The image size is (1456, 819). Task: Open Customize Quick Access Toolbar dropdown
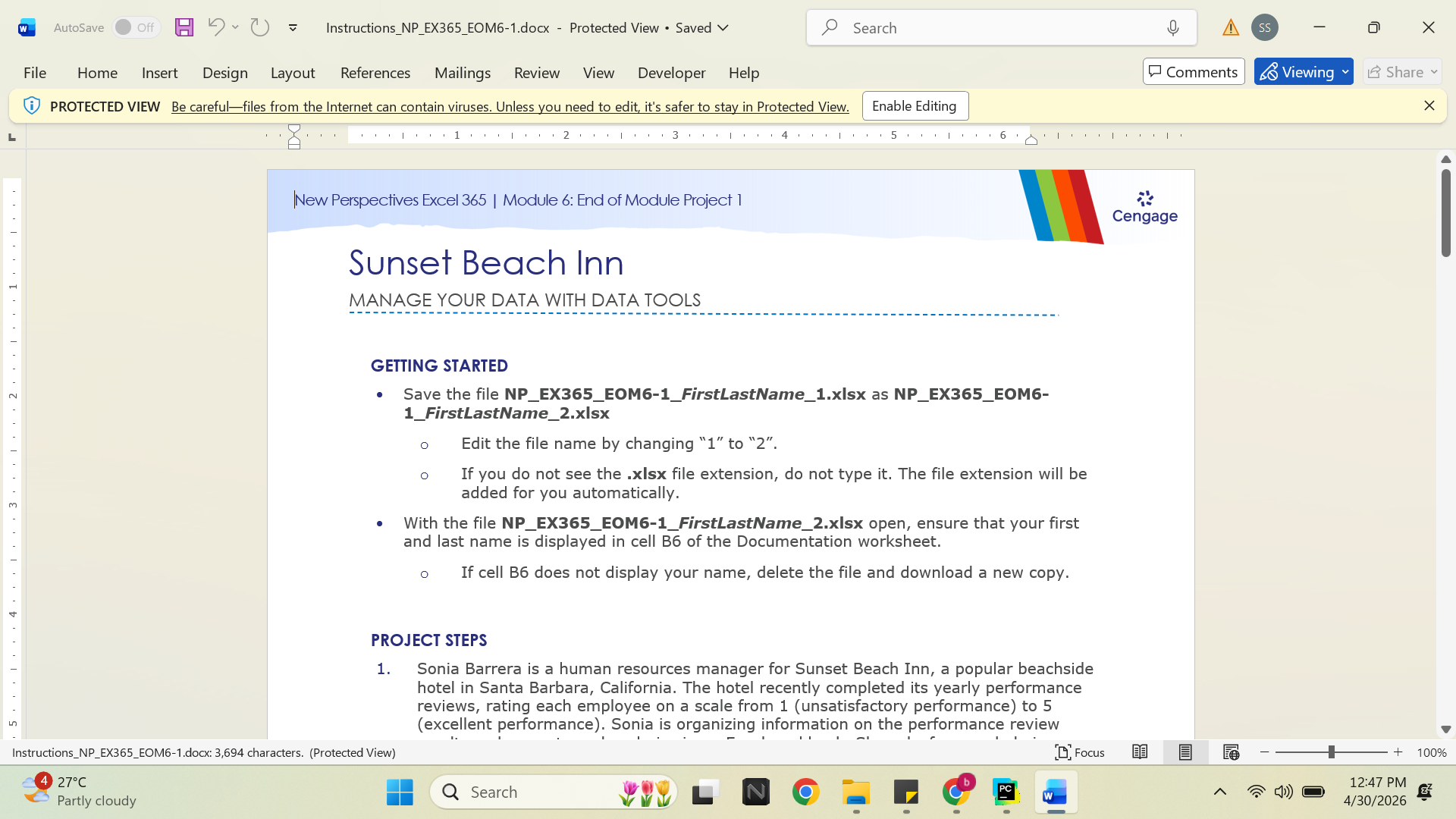pyautogui.click(x=293, y=28)
